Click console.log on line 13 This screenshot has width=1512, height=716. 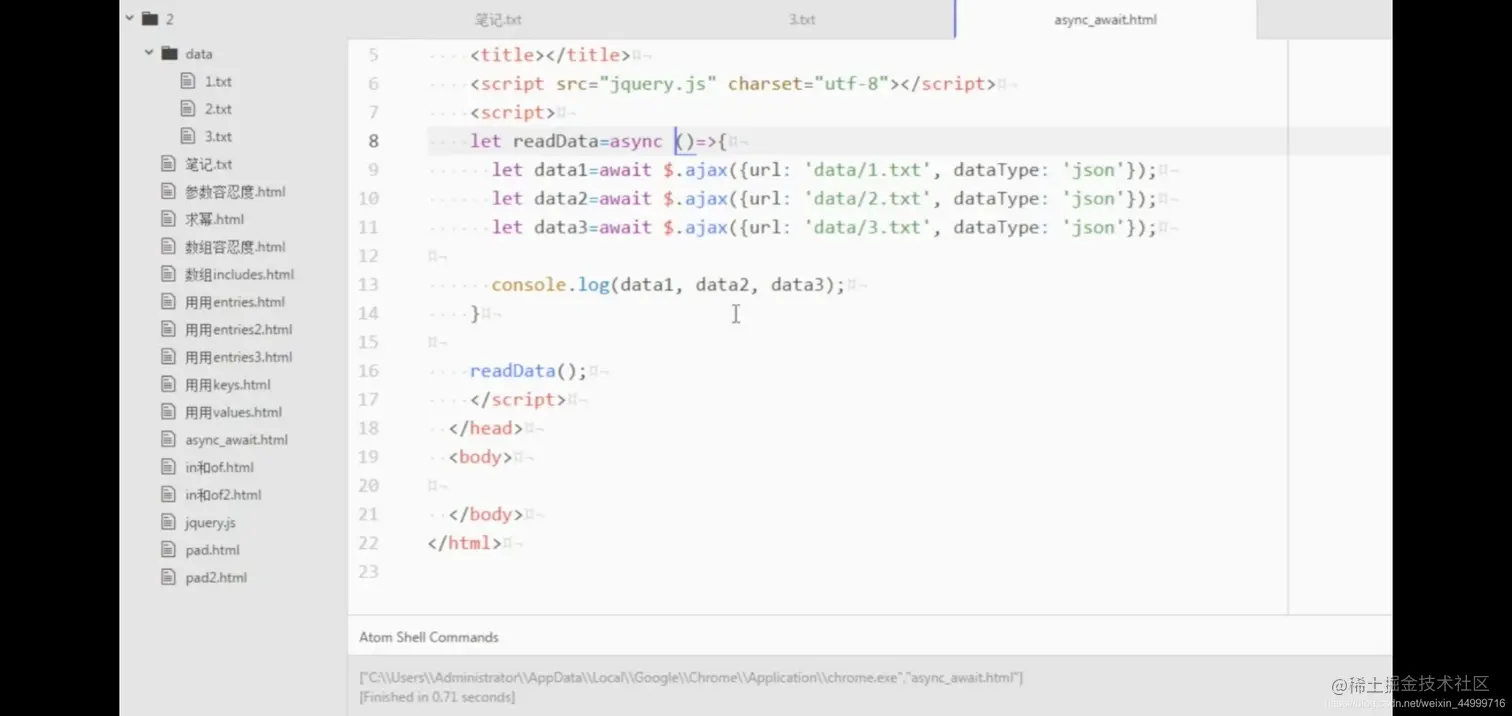pyautogui.click(x=550, y=285)
